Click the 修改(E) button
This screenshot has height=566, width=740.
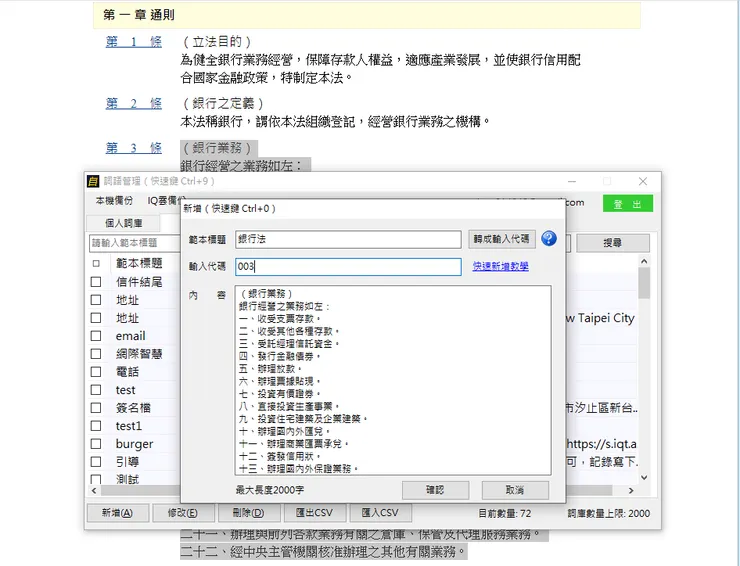pyautogui.click(x=183, y=513)
